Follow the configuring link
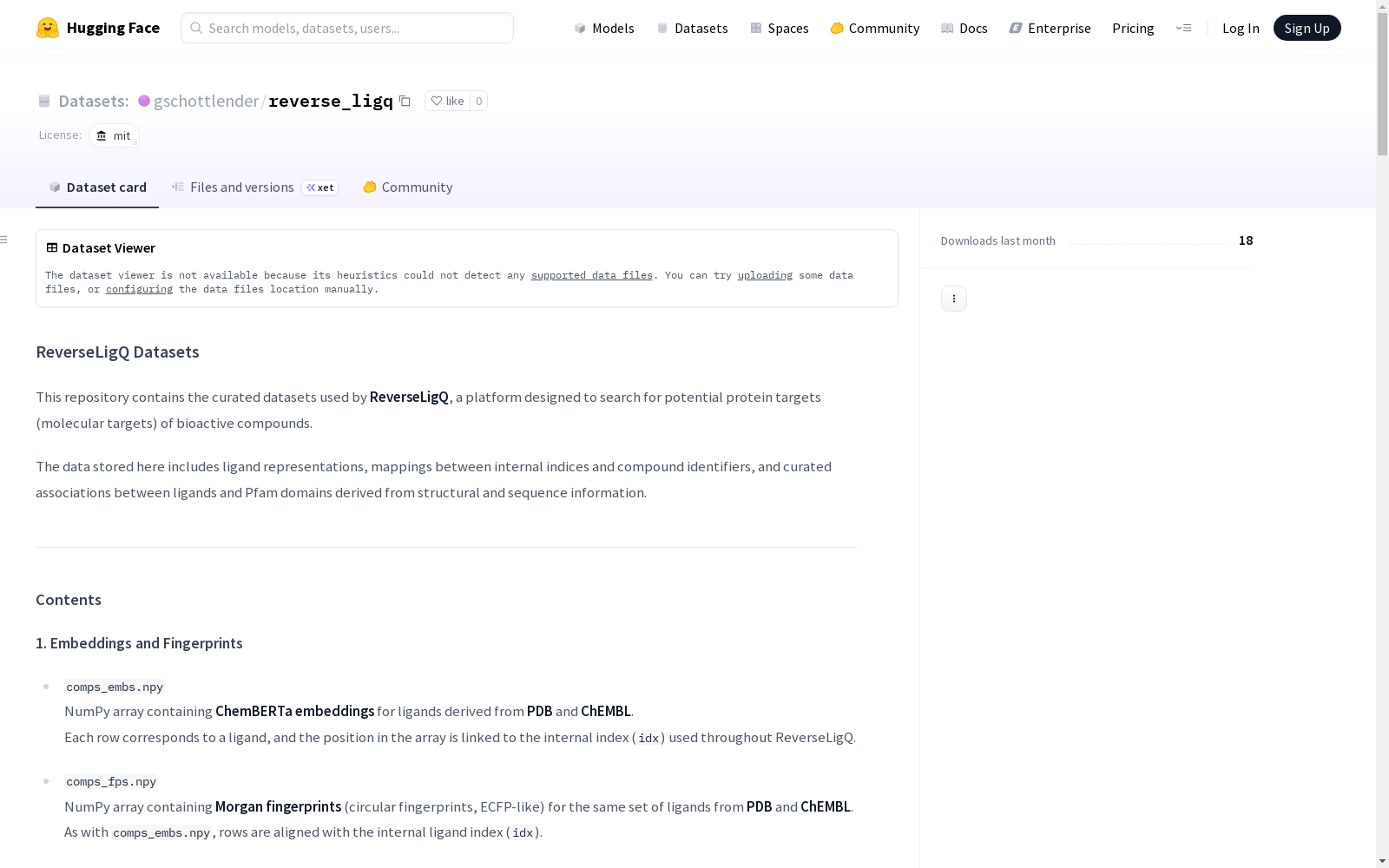 tap(139, 289)
